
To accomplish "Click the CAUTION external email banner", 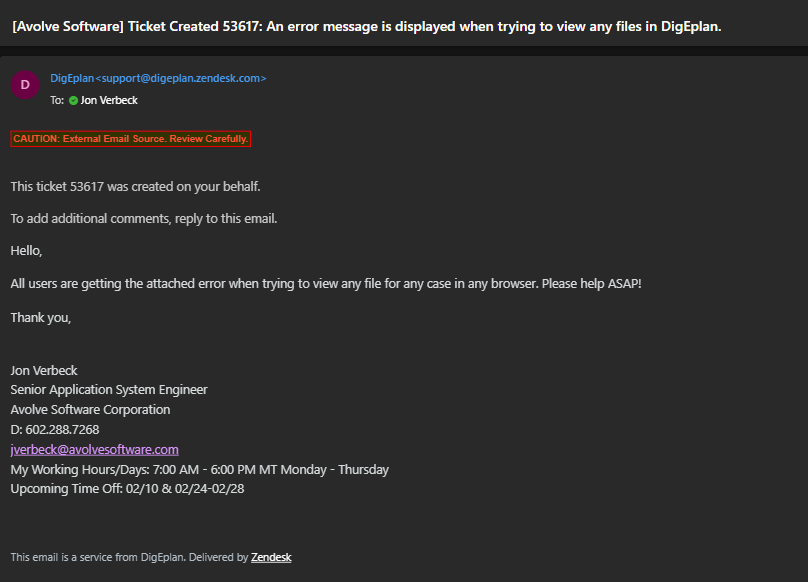I will pyautogui.click(x=131, y=139).
